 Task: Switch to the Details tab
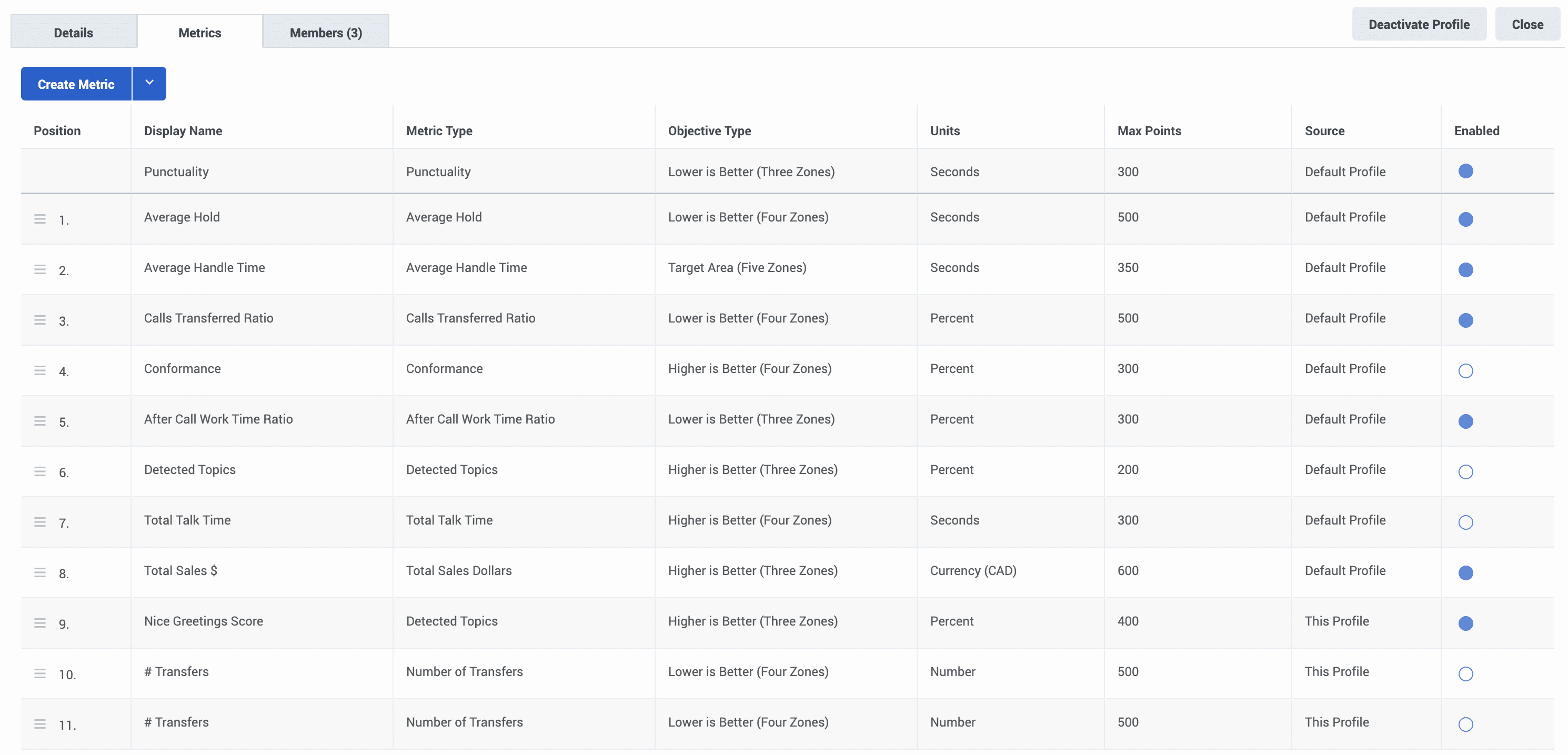(x=73, y=33)
